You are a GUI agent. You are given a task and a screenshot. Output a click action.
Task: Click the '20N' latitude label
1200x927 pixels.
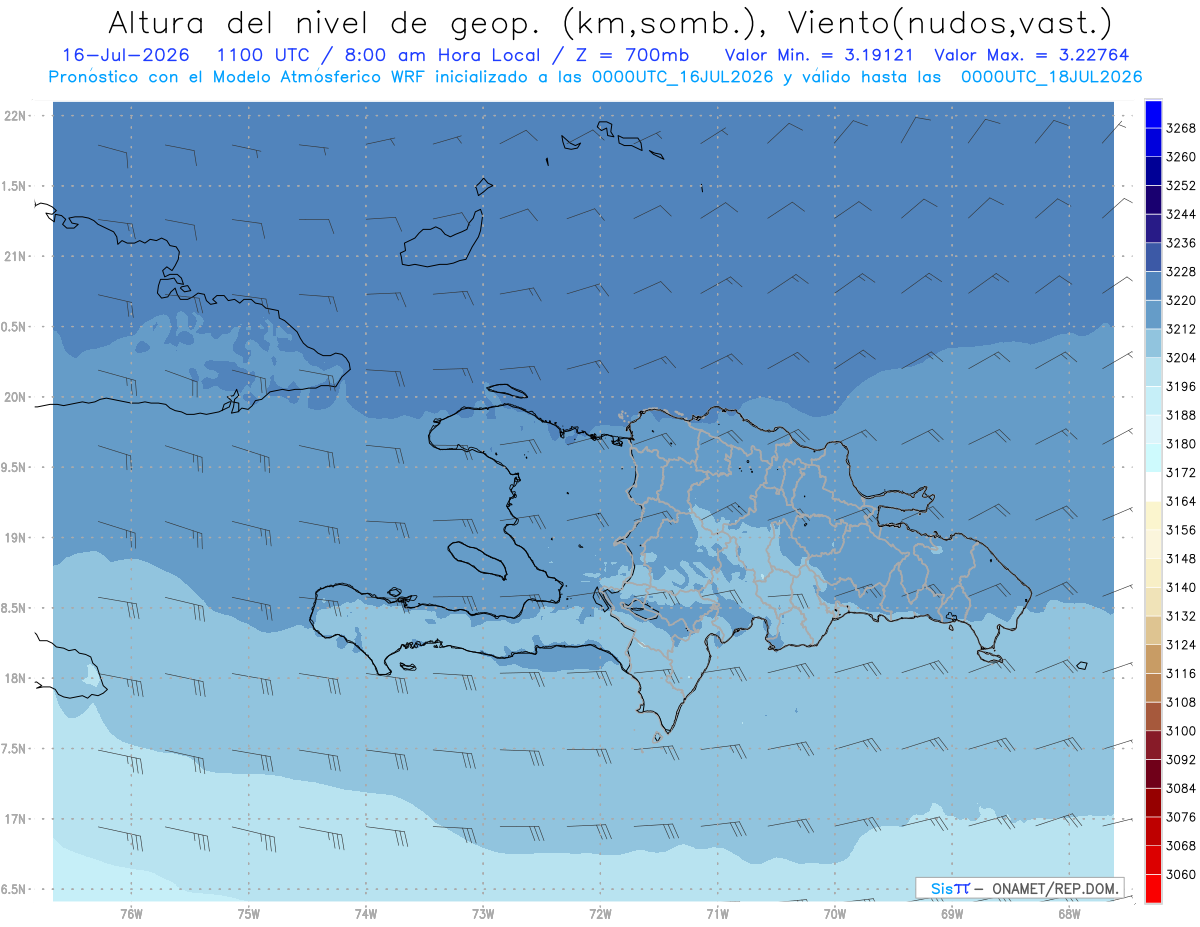(x=17, y=397)
